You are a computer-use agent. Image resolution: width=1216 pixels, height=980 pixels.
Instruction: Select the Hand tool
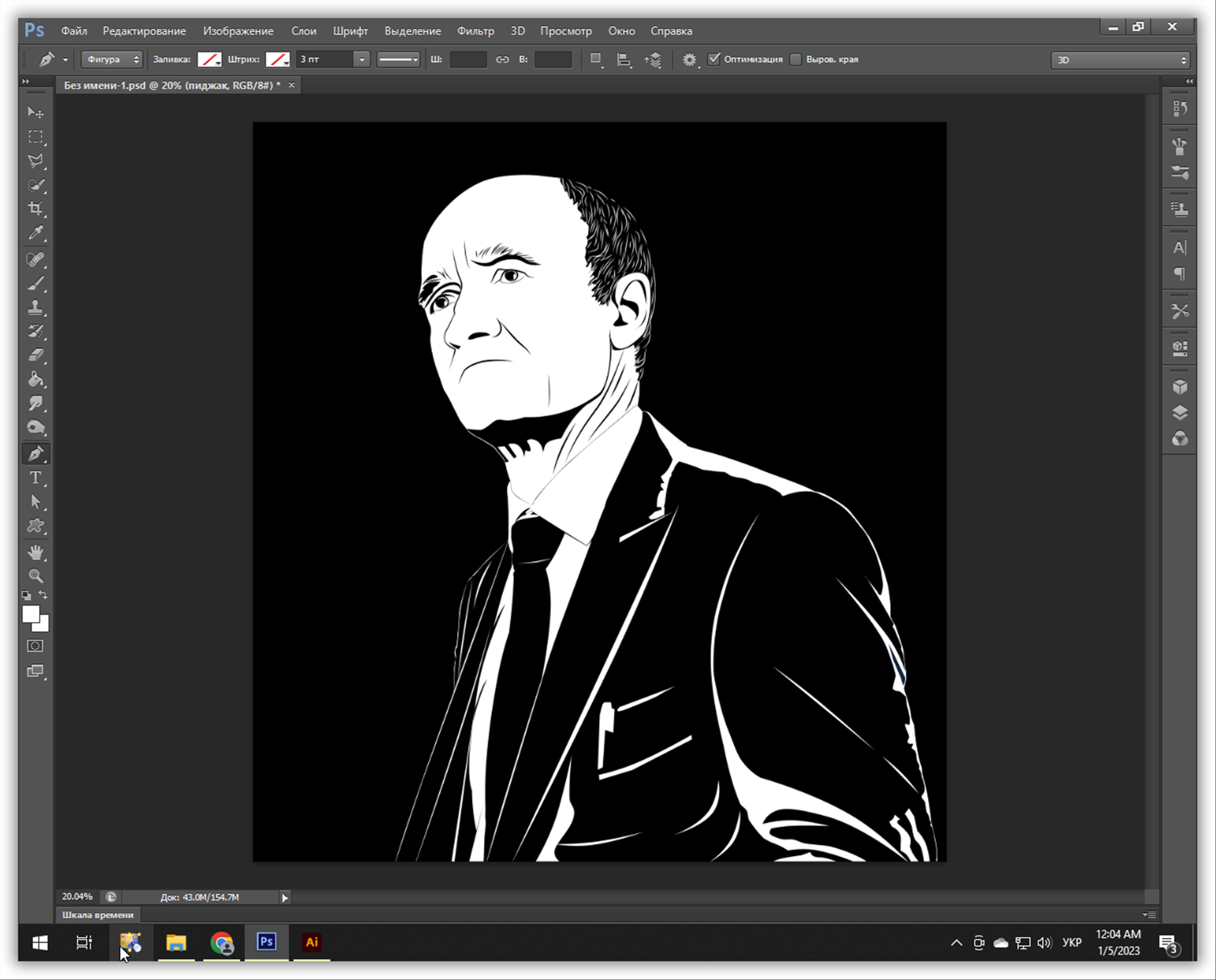click(36, 552)
